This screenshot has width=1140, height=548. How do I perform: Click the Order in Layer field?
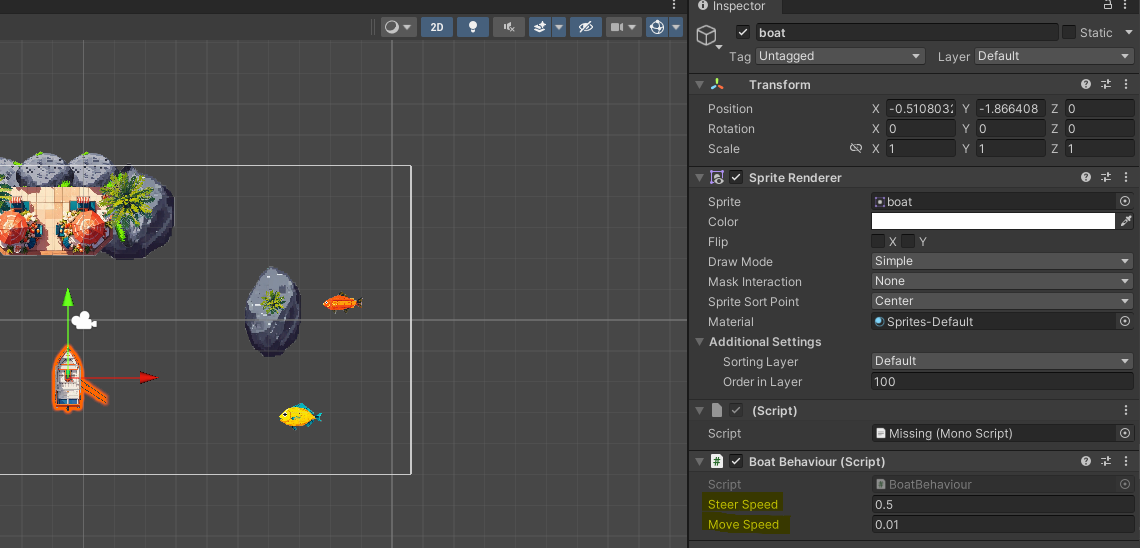tap(1002, 382)
